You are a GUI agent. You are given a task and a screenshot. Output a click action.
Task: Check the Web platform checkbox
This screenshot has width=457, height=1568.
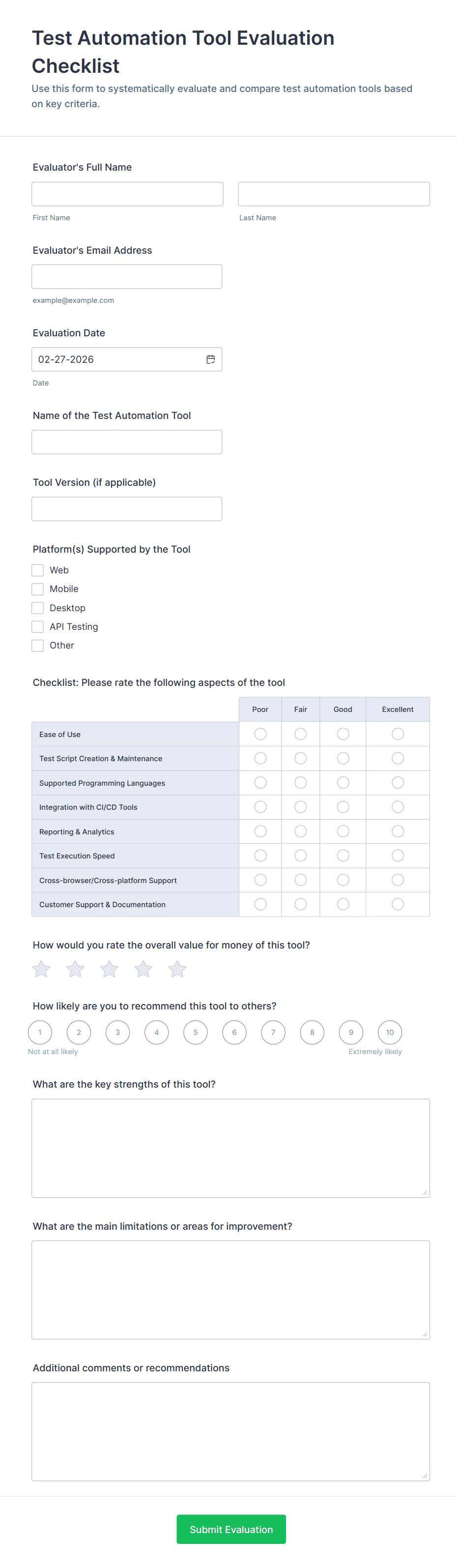click(x=38, y=570)
